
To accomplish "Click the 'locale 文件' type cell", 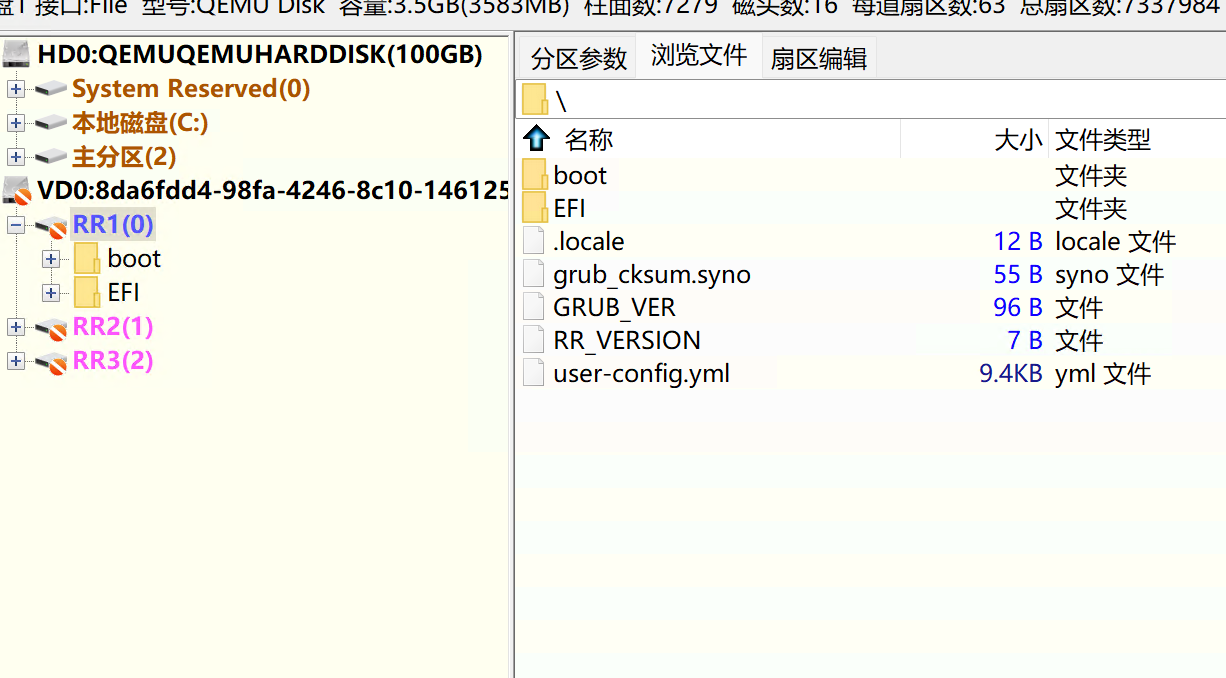I will 1116,241.
